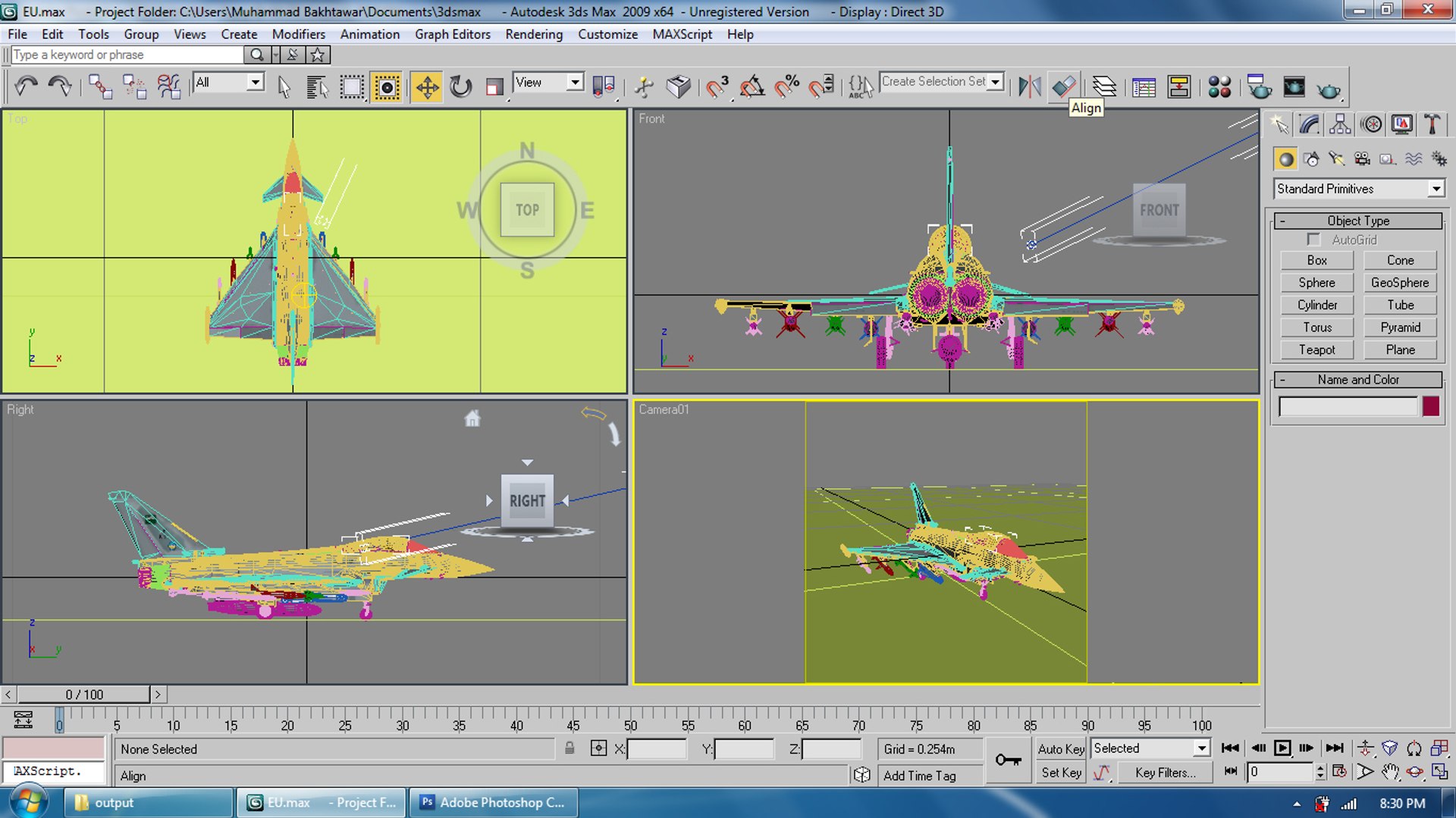Open the Rendering menu

pyautogui.click(x=534, y=34)
